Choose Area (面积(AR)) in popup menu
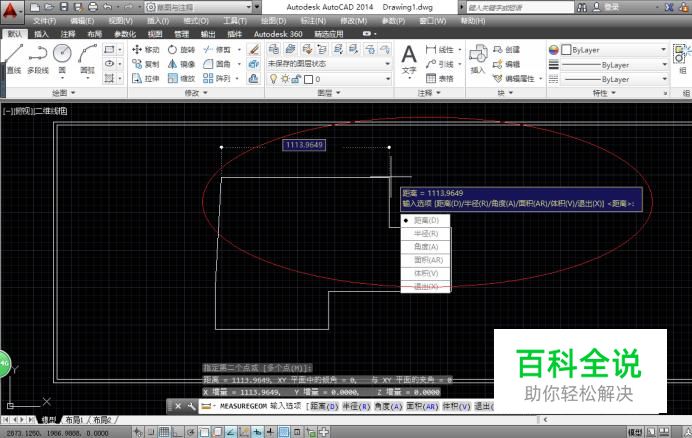This screenshot has width=692, height=438. point(425,260)
